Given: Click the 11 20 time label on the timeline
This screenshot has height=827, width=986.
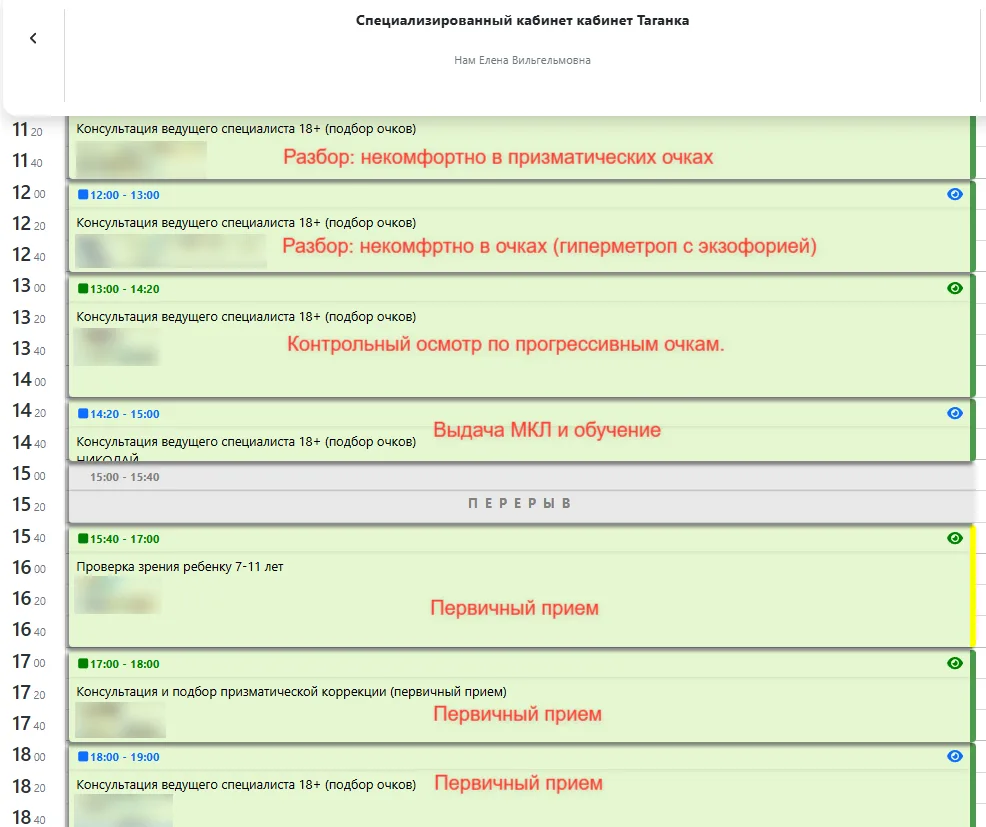Looking at the screenshot, I should point(28,130).
